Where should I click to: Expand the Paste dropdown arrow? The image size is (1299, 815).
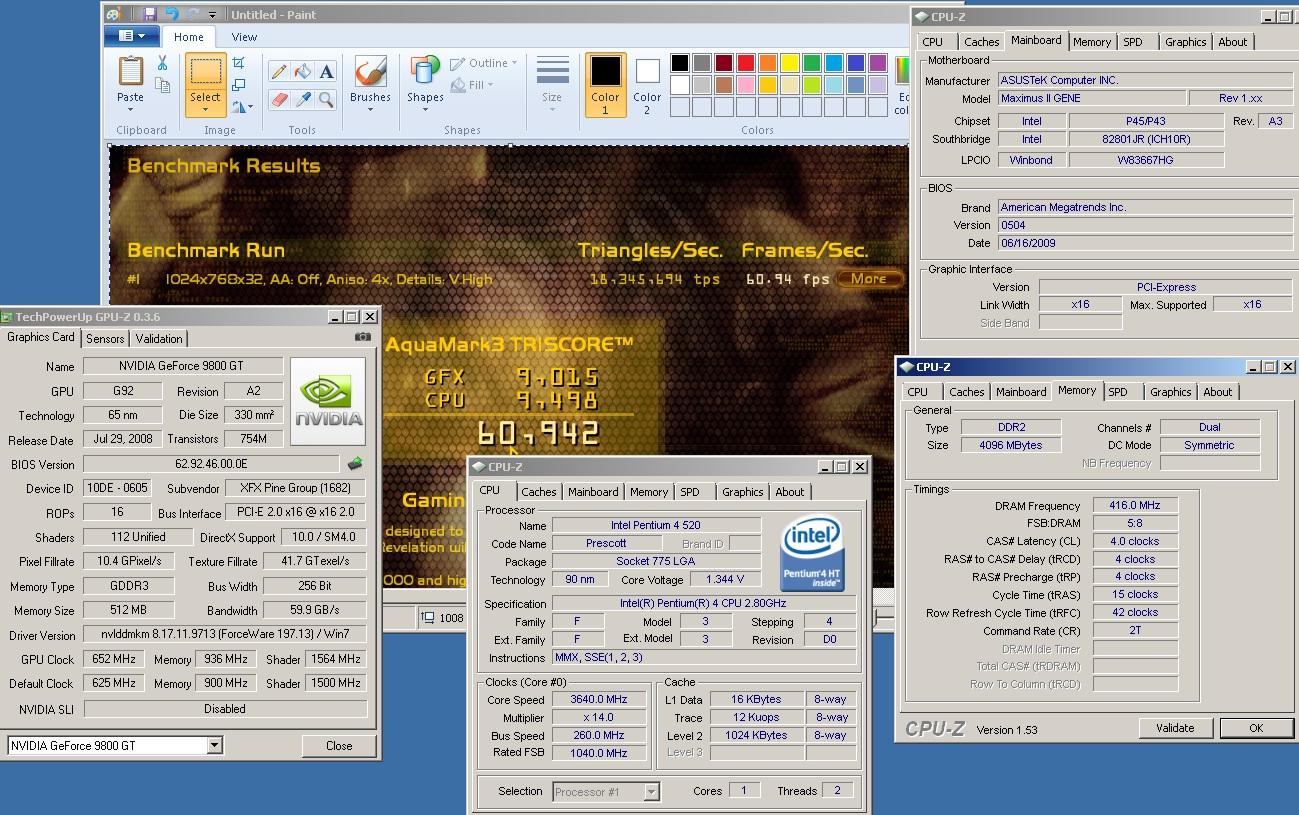pyautogui.click(x=130, y=110)
